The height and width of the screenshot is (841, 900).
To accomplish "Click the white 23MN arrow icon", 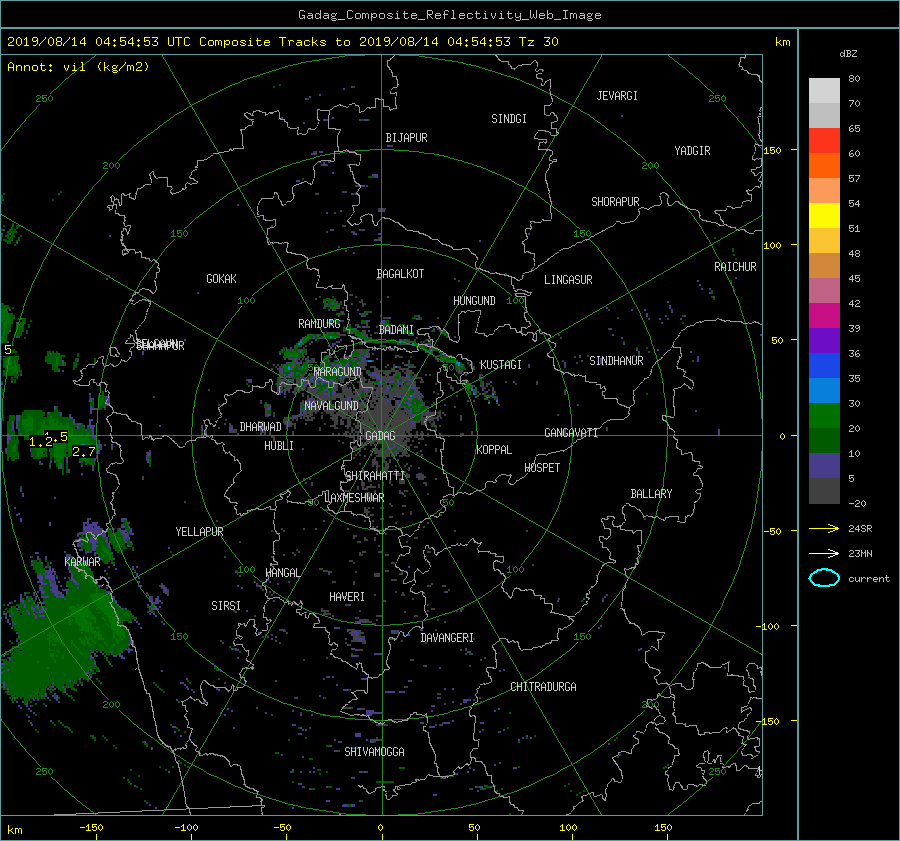I will tap(824, 553).
